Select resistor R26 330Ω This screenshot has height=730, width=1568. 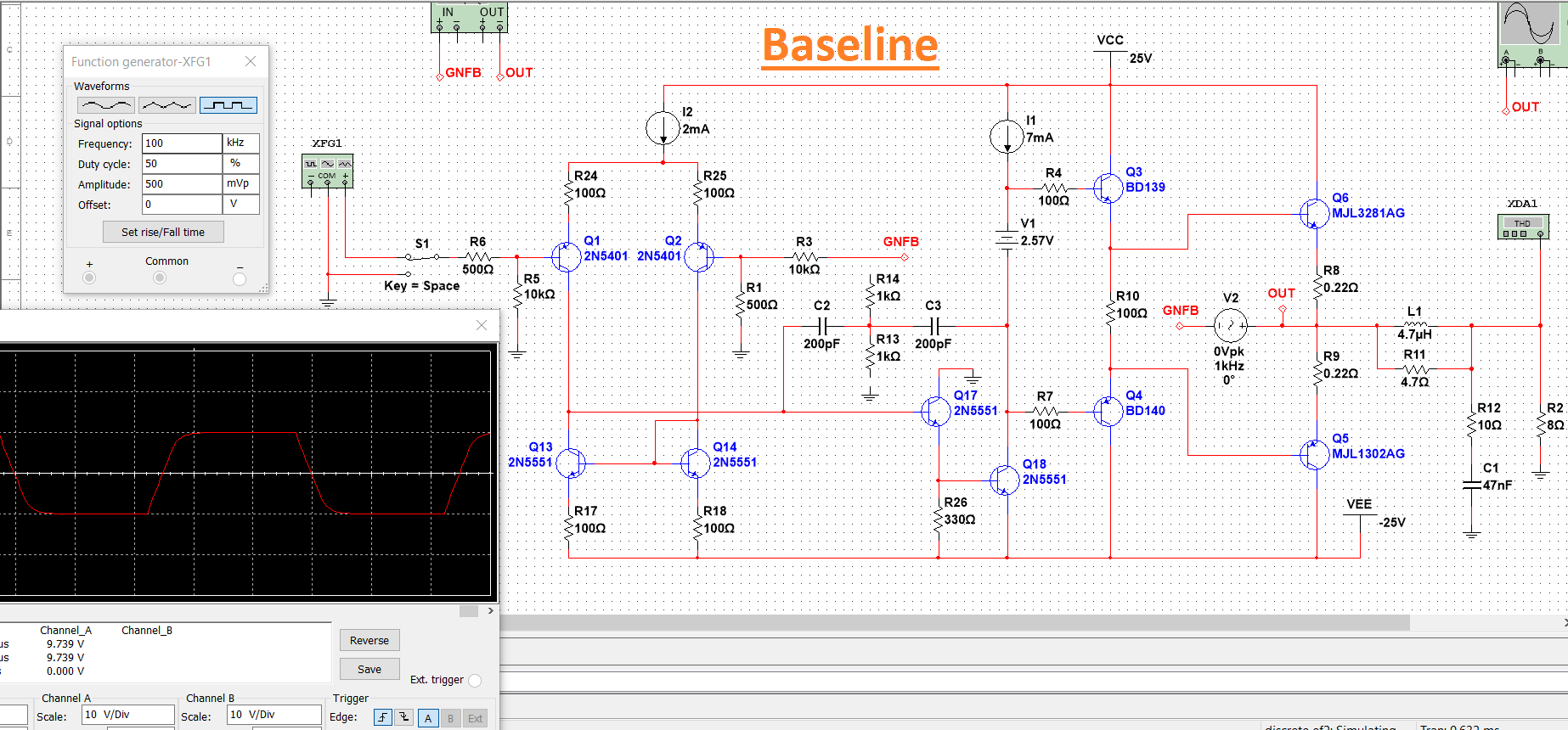click(938, 518)
